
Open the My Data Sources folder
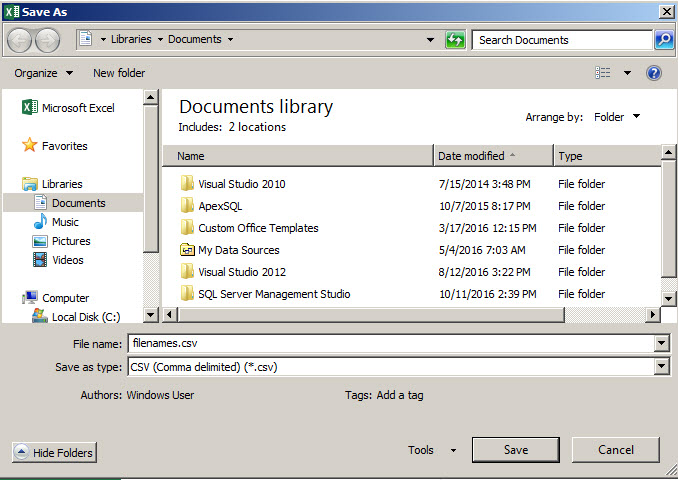[x=238, y=250]
